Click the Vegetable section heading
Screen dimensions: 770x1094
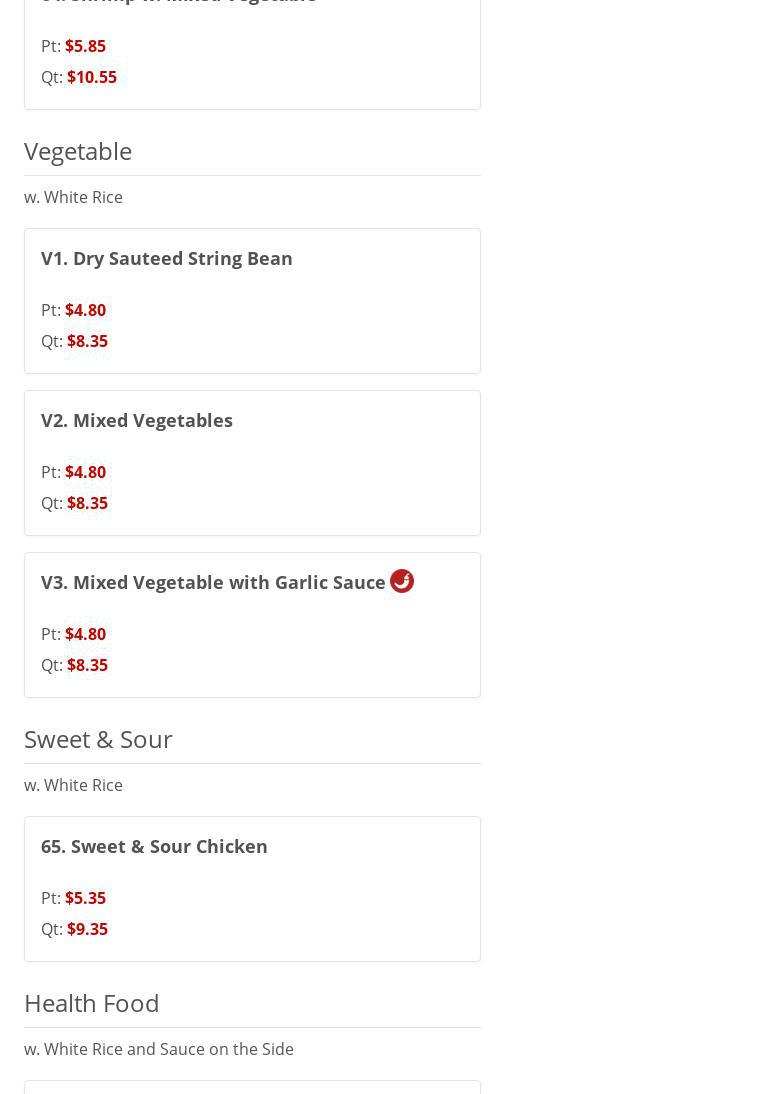pos(78,151)
